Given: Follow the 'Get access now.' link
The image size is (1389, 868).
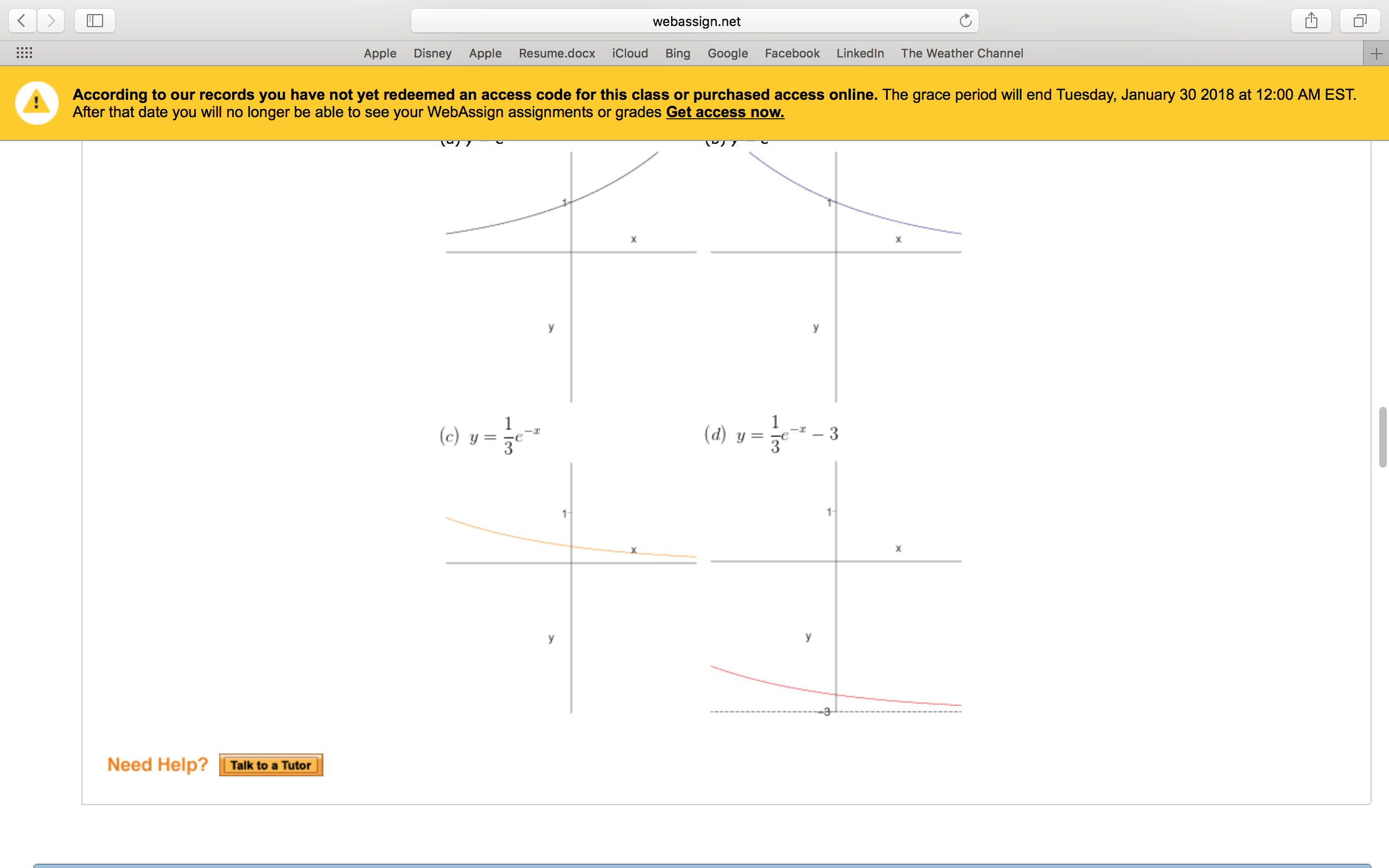Looking at the screenshot, I should click(725, 112).
